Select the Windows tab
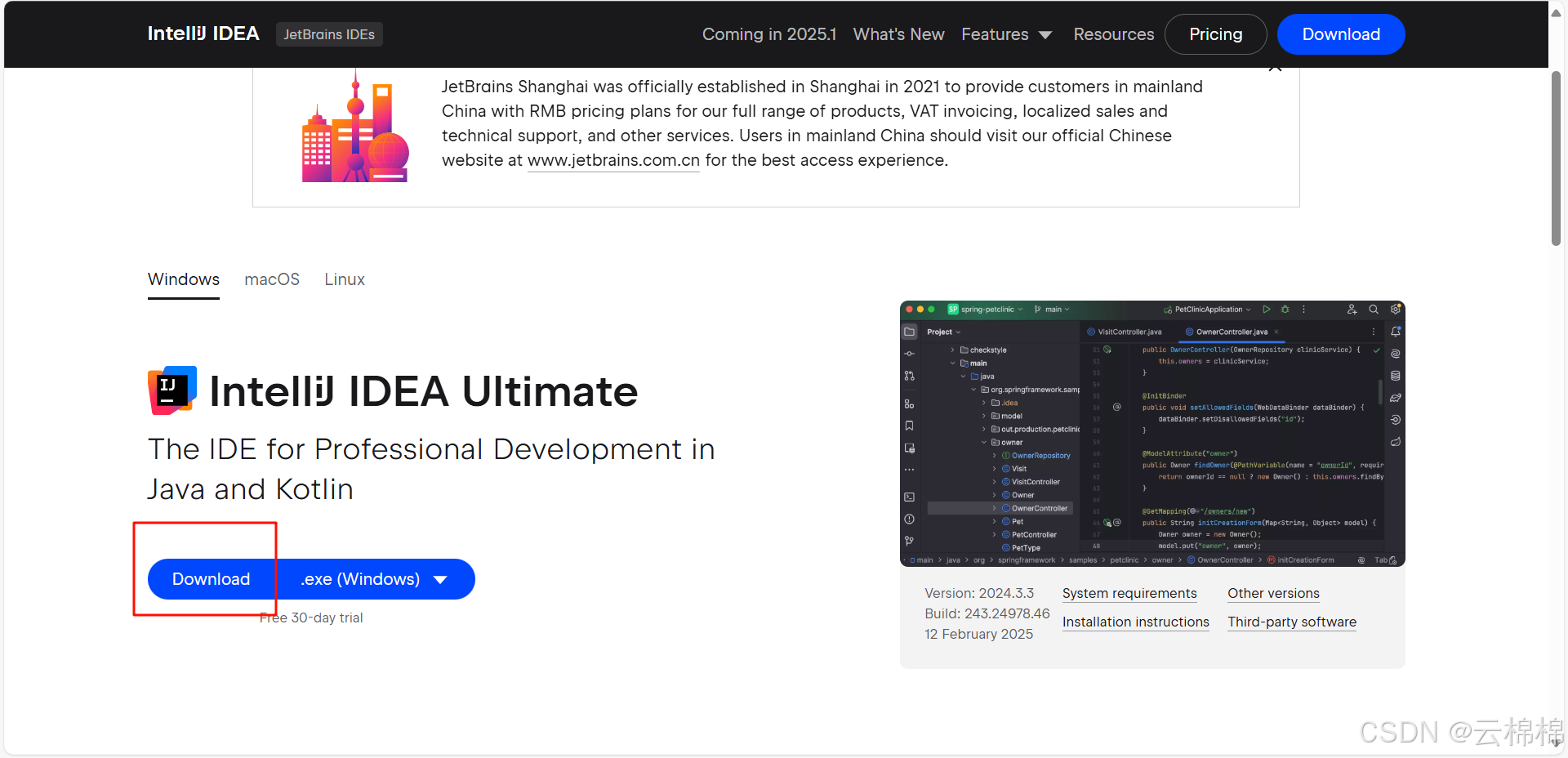The height and width of the screenshot is (758, 1568). click(184, 279)
